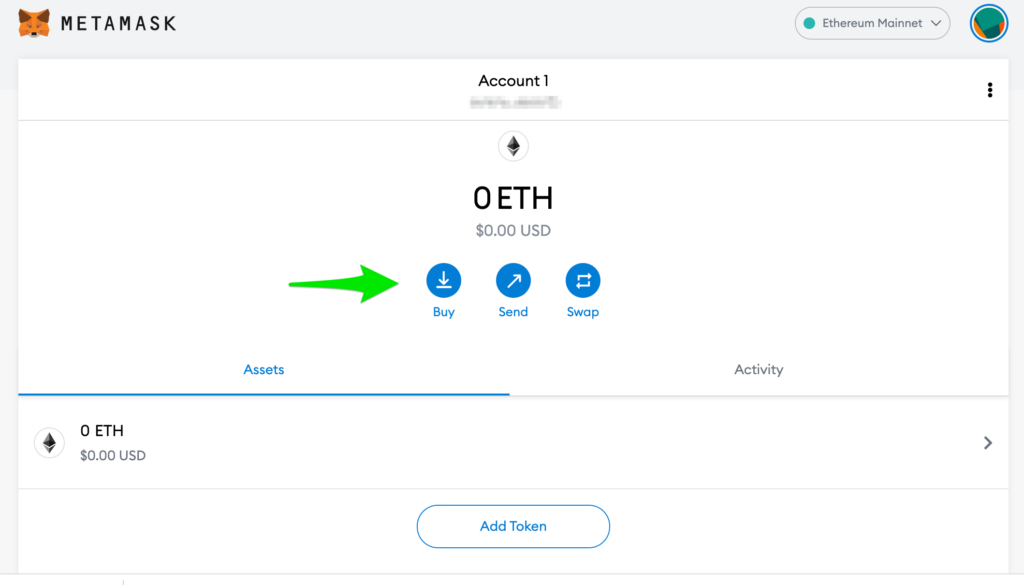
Task: Click the chevron beside Ethereum Mainnet
Action: coord(936,24)
